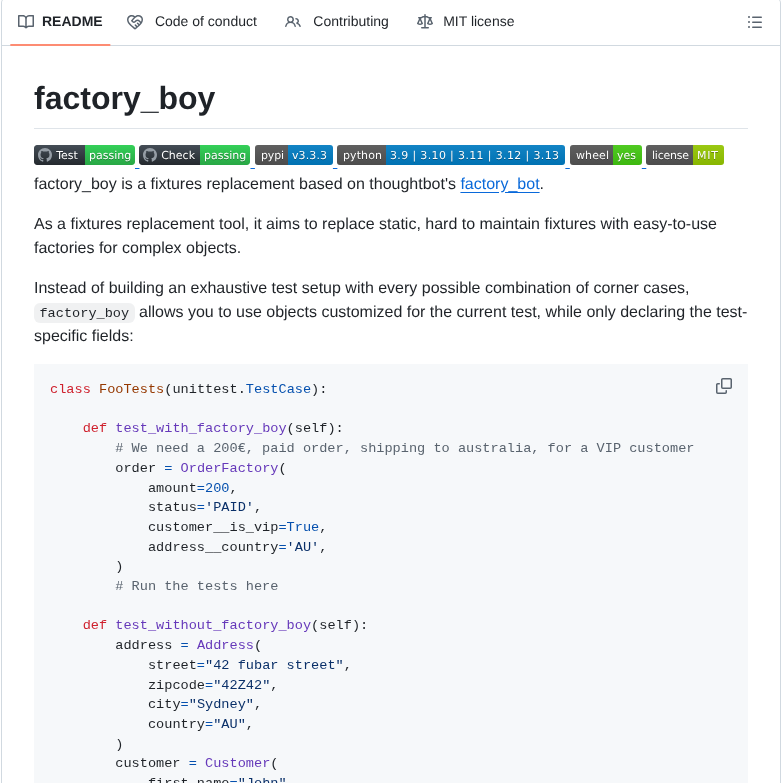The width and height of the screenshot is (781, 783).
Task: Click the Test passing badge
Action: 84,155
